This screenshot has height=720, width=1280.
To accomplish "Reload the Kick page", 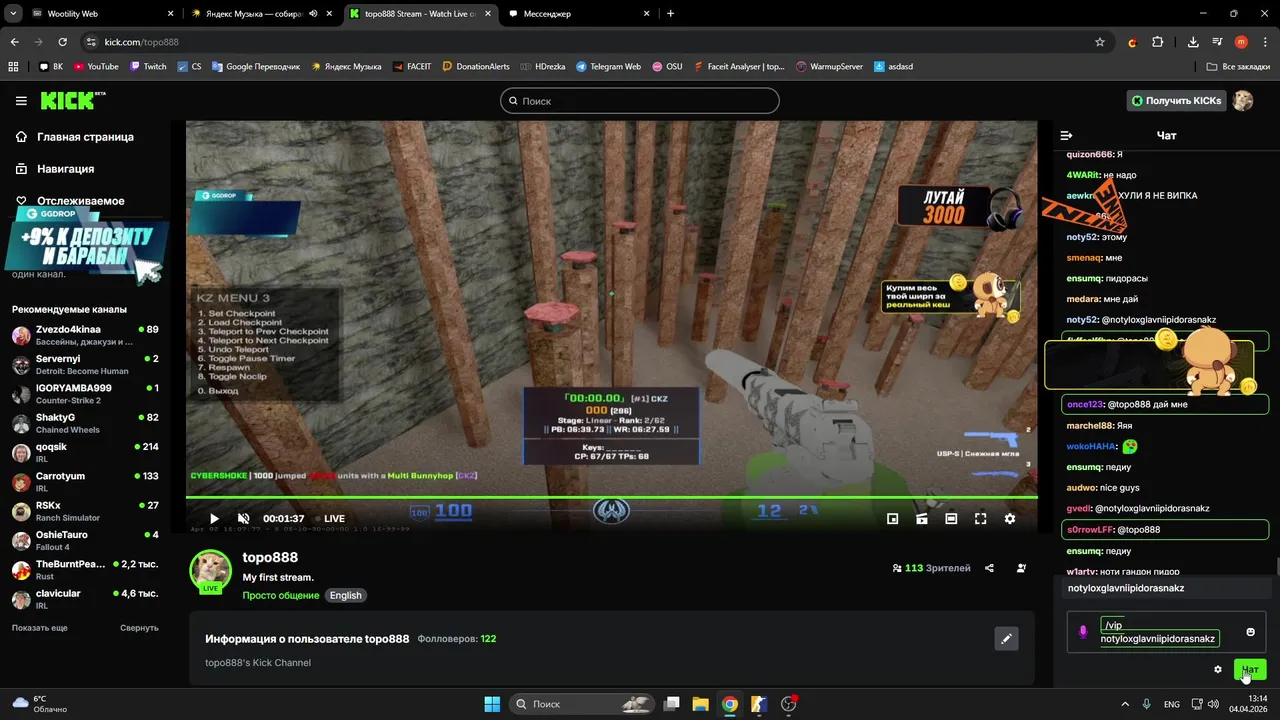I will [x=62, y=42].
